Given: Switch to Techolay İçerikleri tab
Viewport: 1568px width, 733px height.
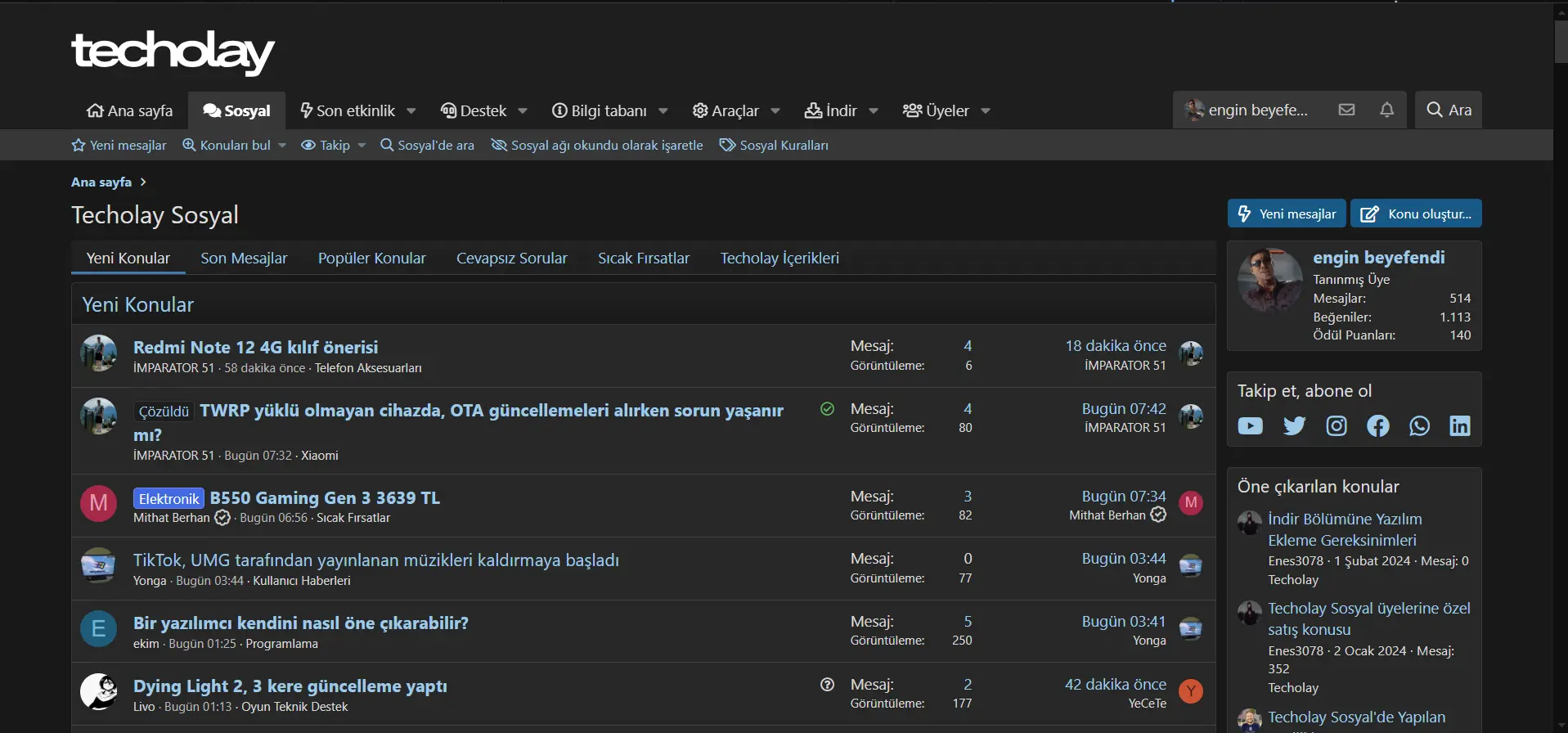Looking at the screenshot, I should [x=780, y=259].
